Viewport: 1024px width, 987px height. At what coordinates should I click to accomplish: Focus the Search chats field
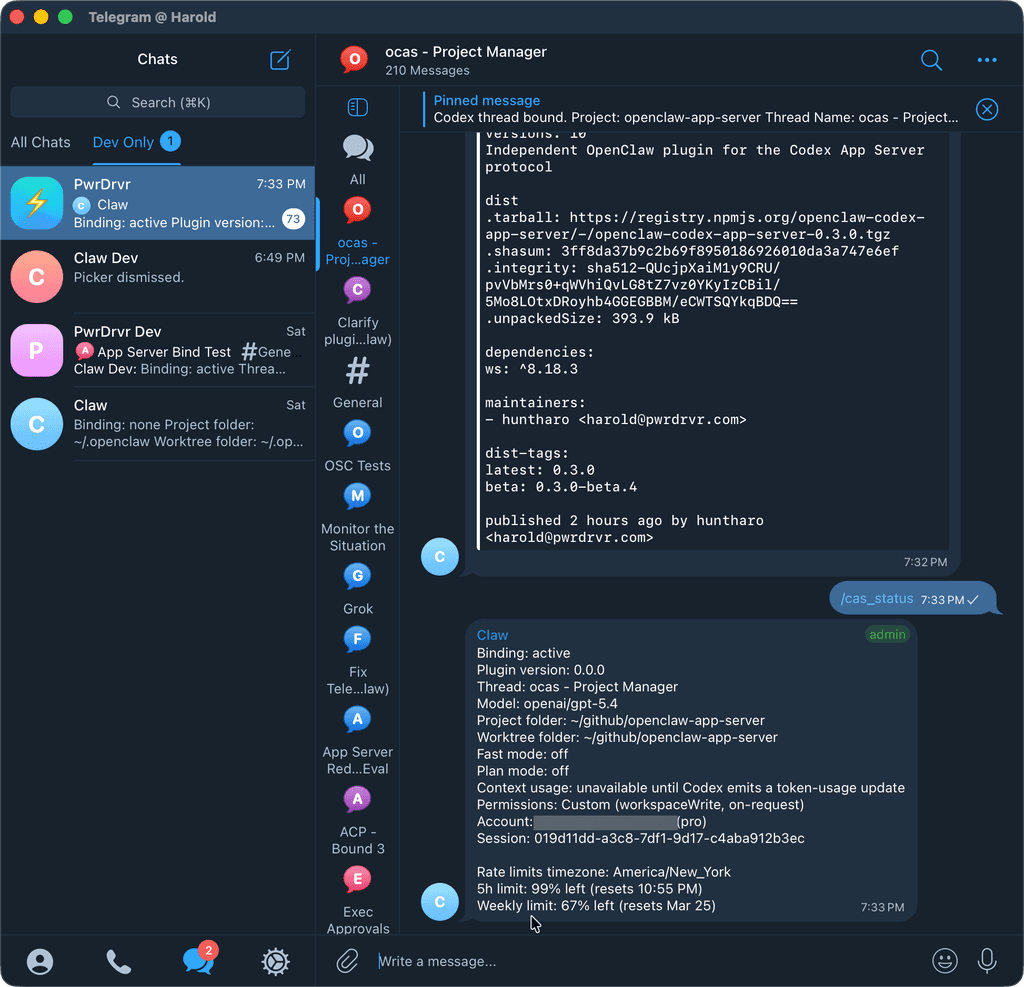click(157, 103)
